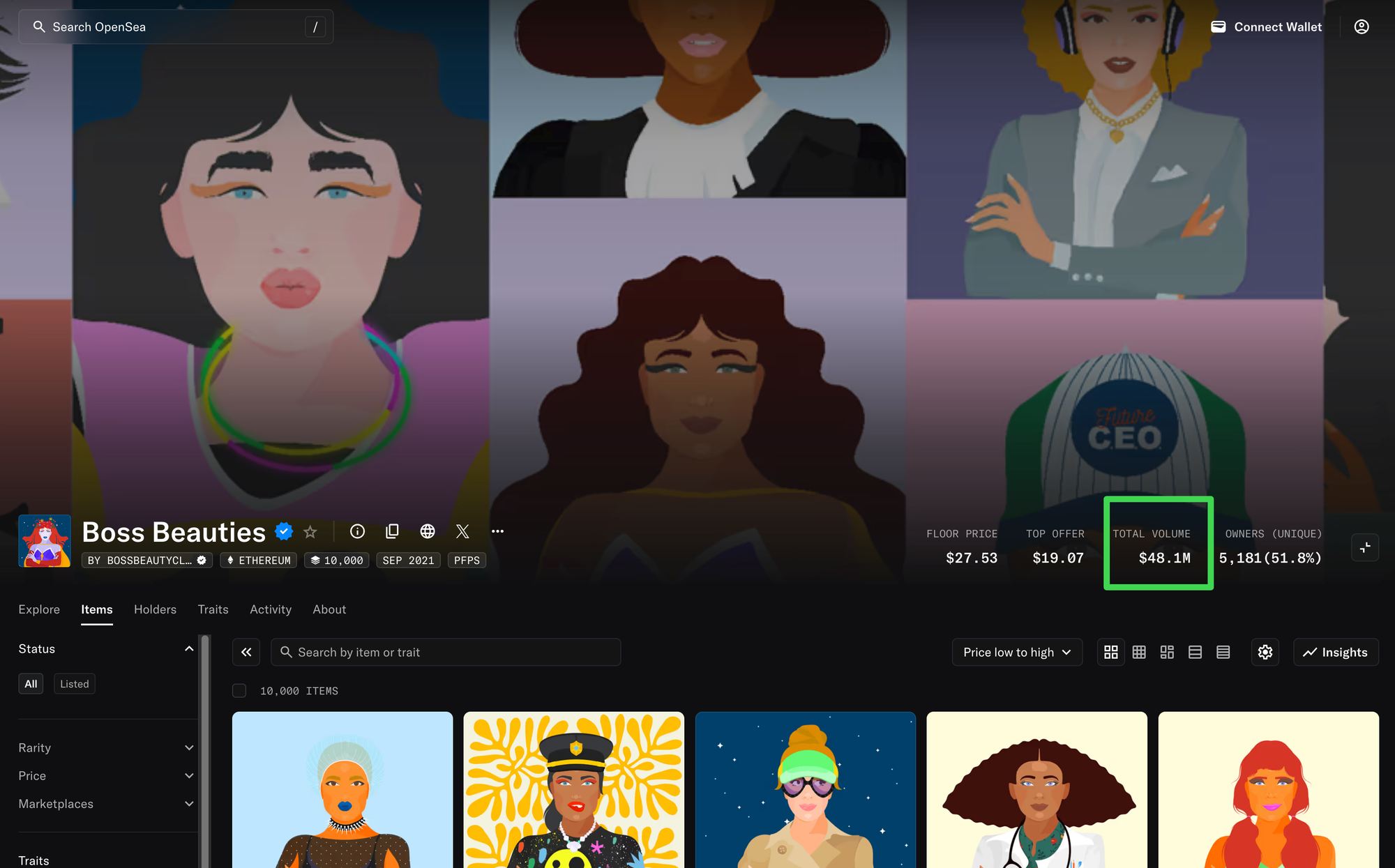Click the copy contract icon
This screenshot has width=1395, height=868.
click(392, 531)
